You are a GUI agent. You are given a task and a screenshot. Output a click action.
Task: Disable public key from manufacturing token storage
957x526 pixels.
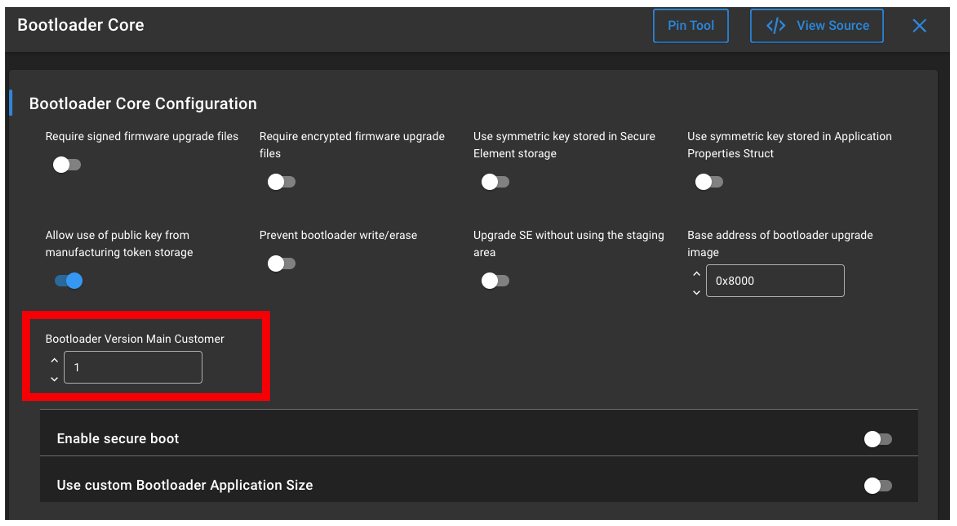68,281
